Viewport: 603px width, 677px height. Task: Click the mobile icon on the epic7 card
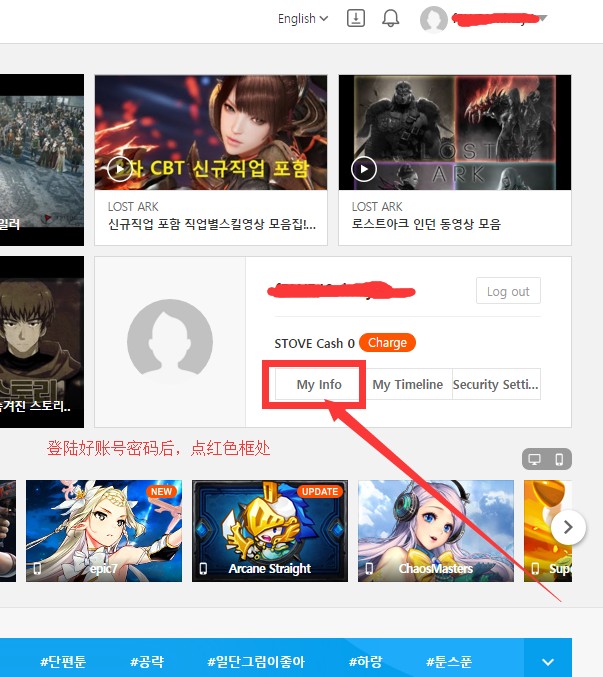pyautogui.click(x=37, y=569)
